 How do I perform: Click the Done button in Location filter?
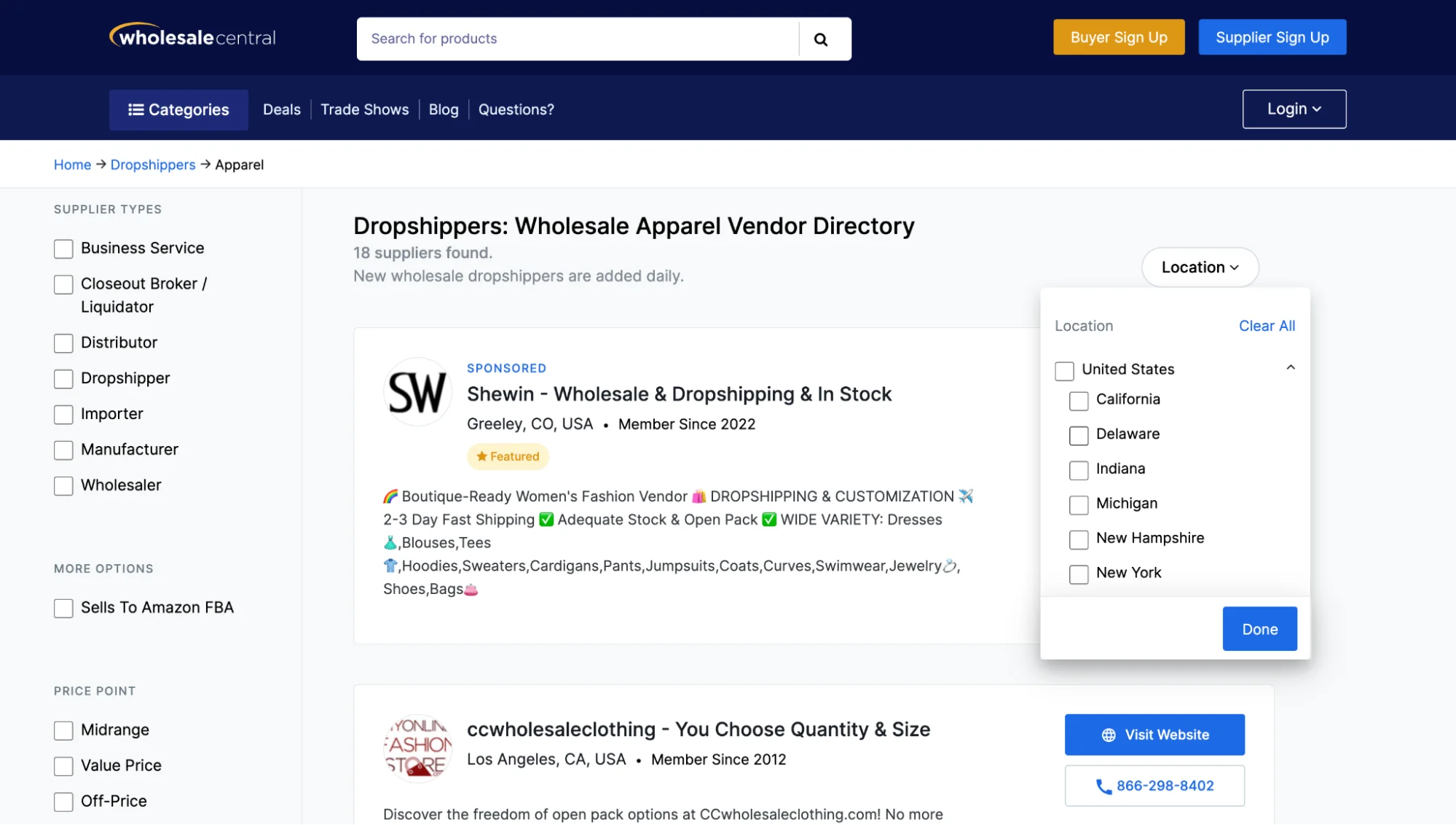pyautogui.click(x=1259, y=628)
